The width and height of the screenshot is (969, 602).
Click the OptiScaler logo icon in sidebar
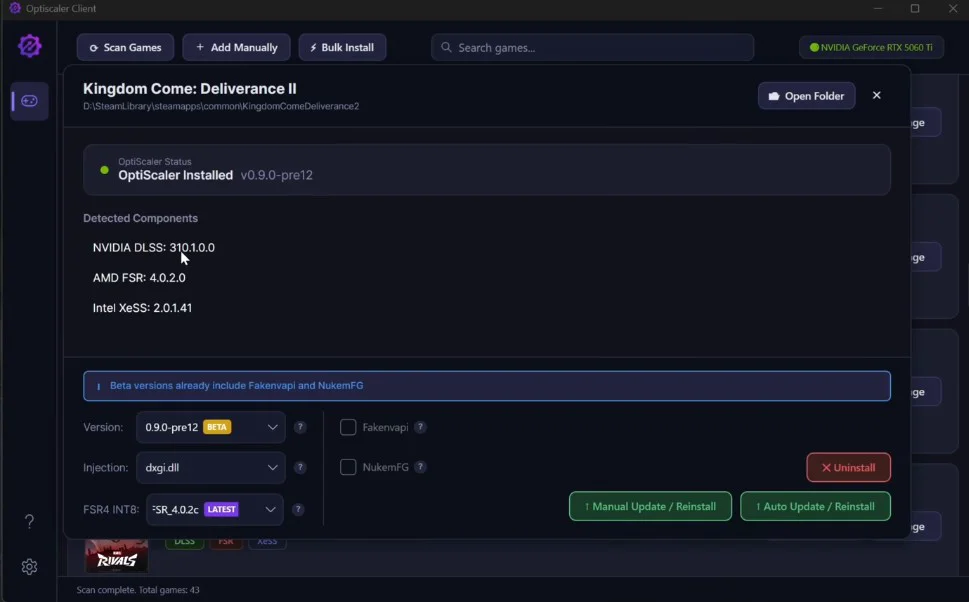30,46
